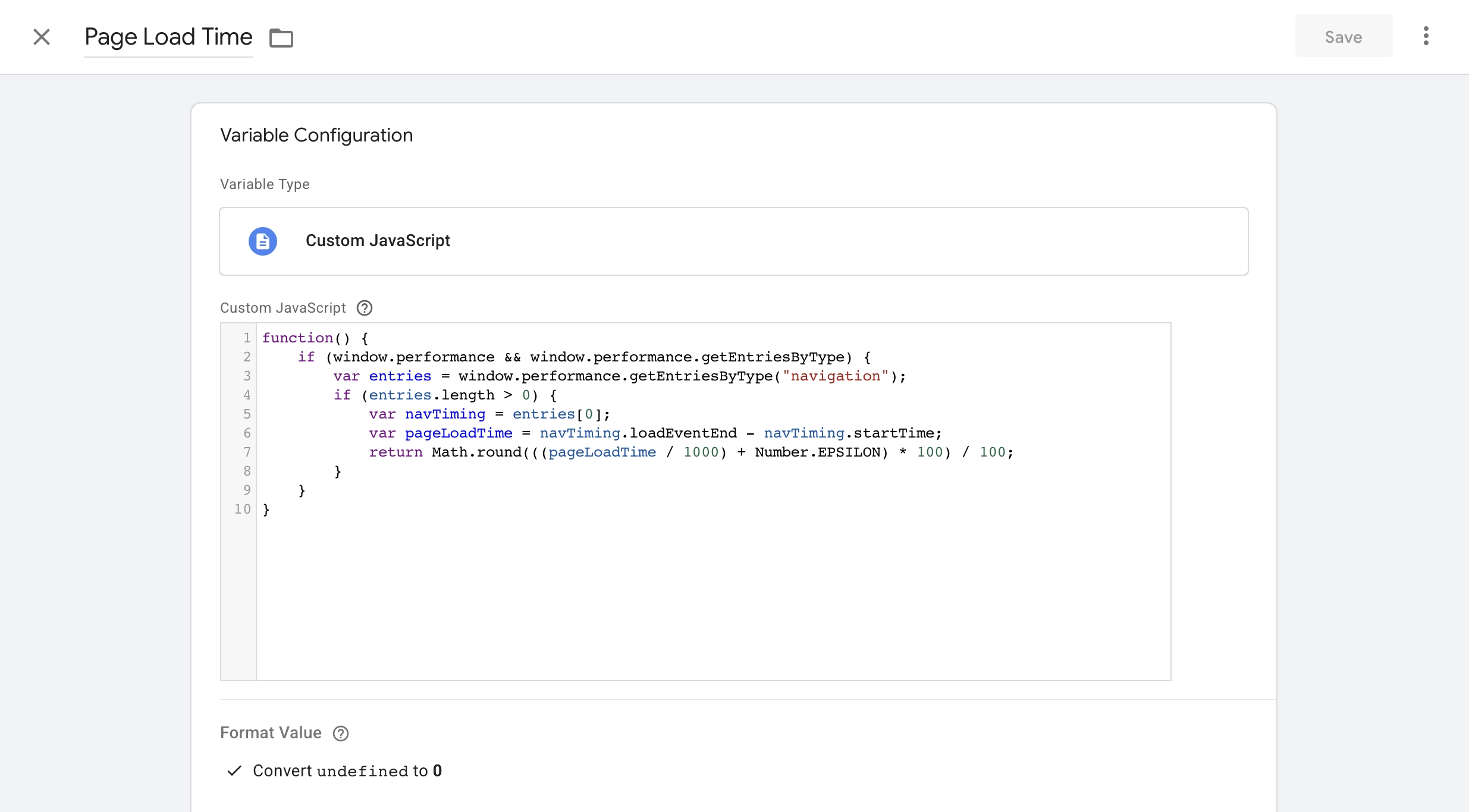Change the Custom JavaScript variable type
This screenshot has width=1469, height=812.
(733, 241)
